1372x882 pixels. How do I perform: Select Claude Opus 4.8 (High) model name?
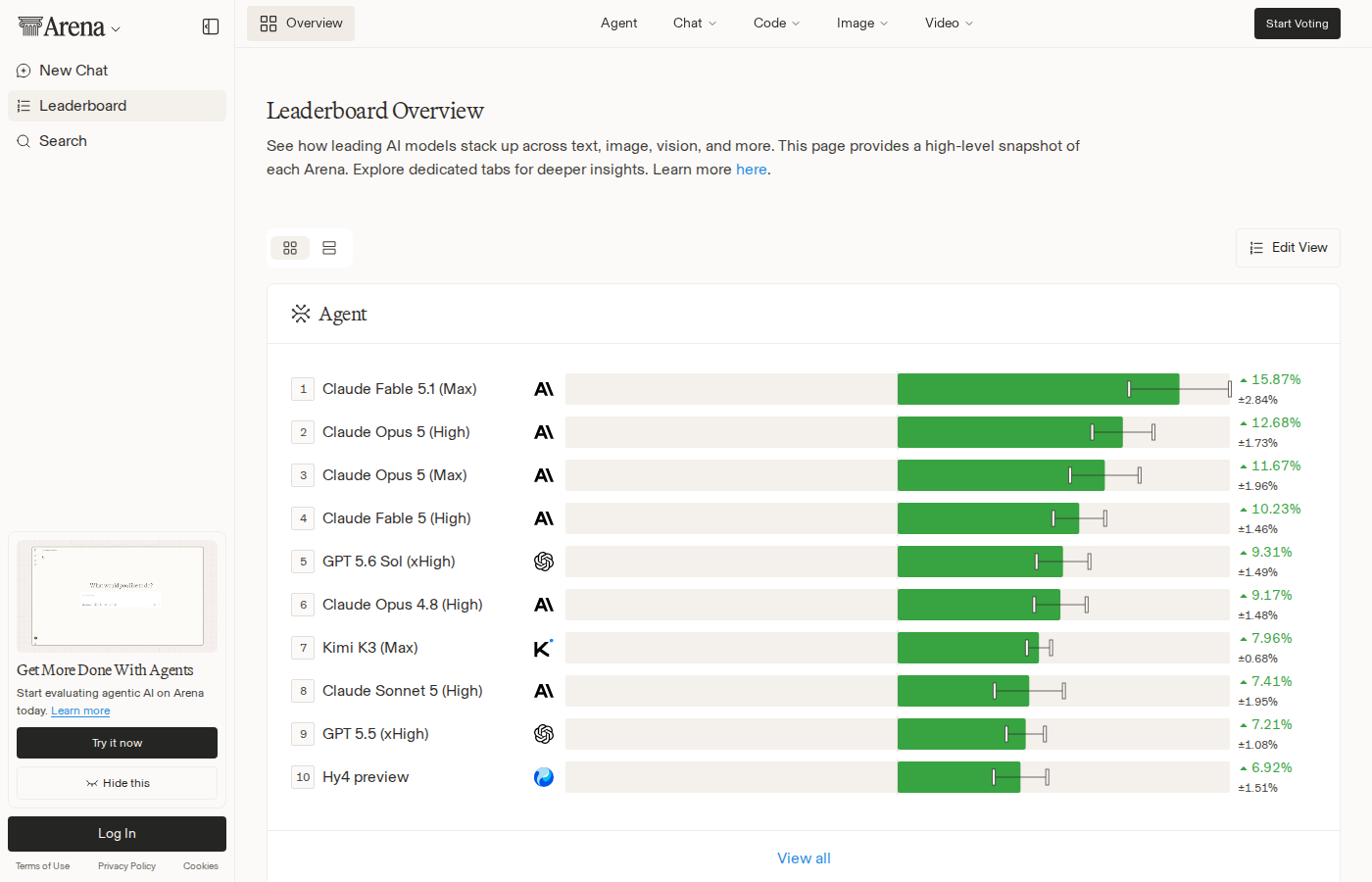coord(403,605)
